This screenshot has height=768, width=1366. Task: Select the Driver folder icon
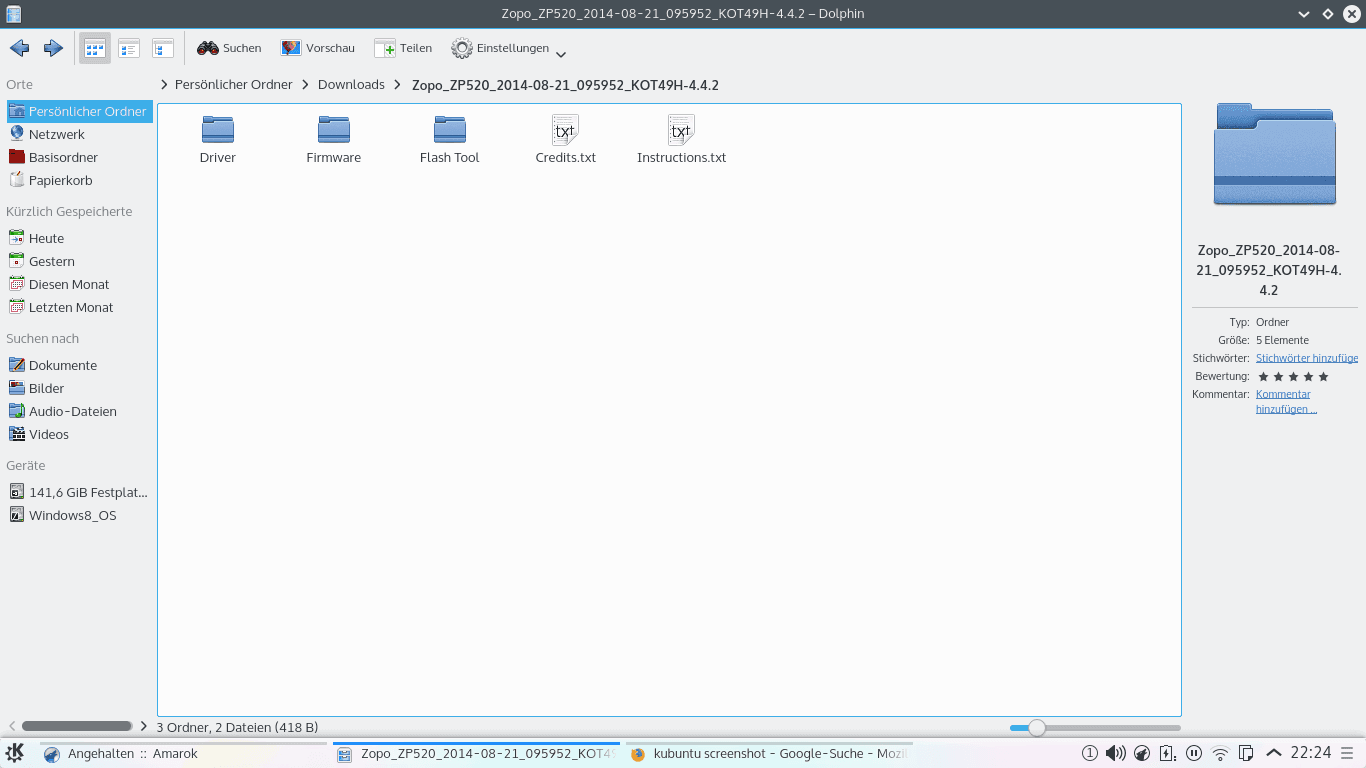(218, 129)
